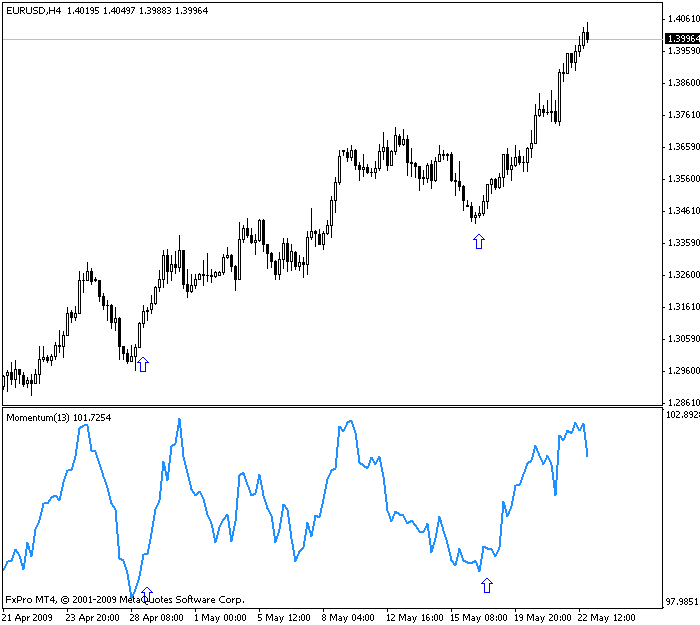The width and height of the screenshot is (700, 625).
Task: Click the Momentum scale value 97.9851
Action: [683, 602]
